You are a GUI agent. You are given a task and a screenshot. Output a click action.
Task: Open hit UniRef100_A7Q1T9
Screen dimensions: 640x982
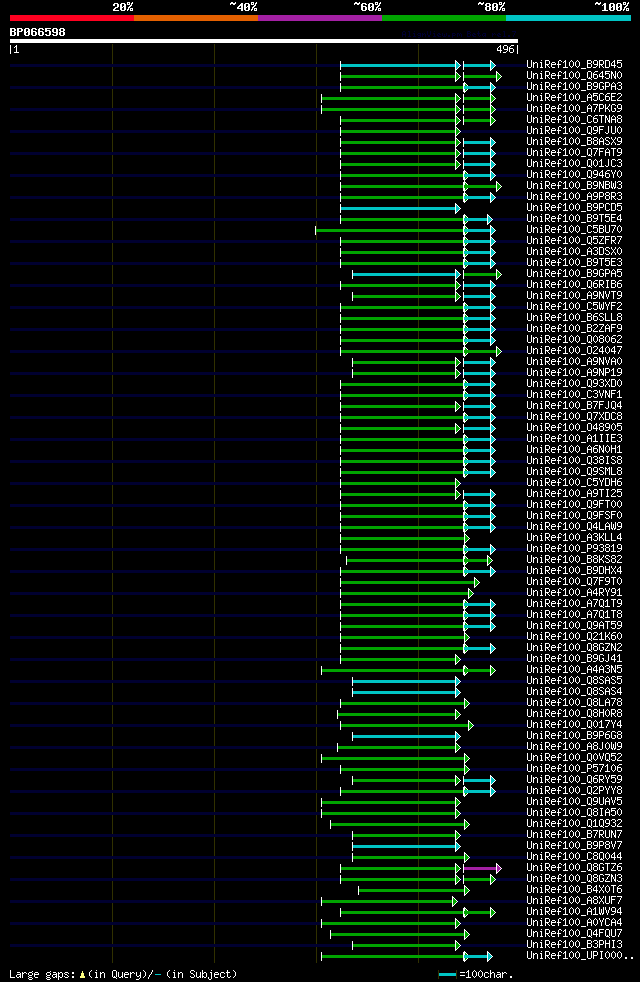(574, 604)
